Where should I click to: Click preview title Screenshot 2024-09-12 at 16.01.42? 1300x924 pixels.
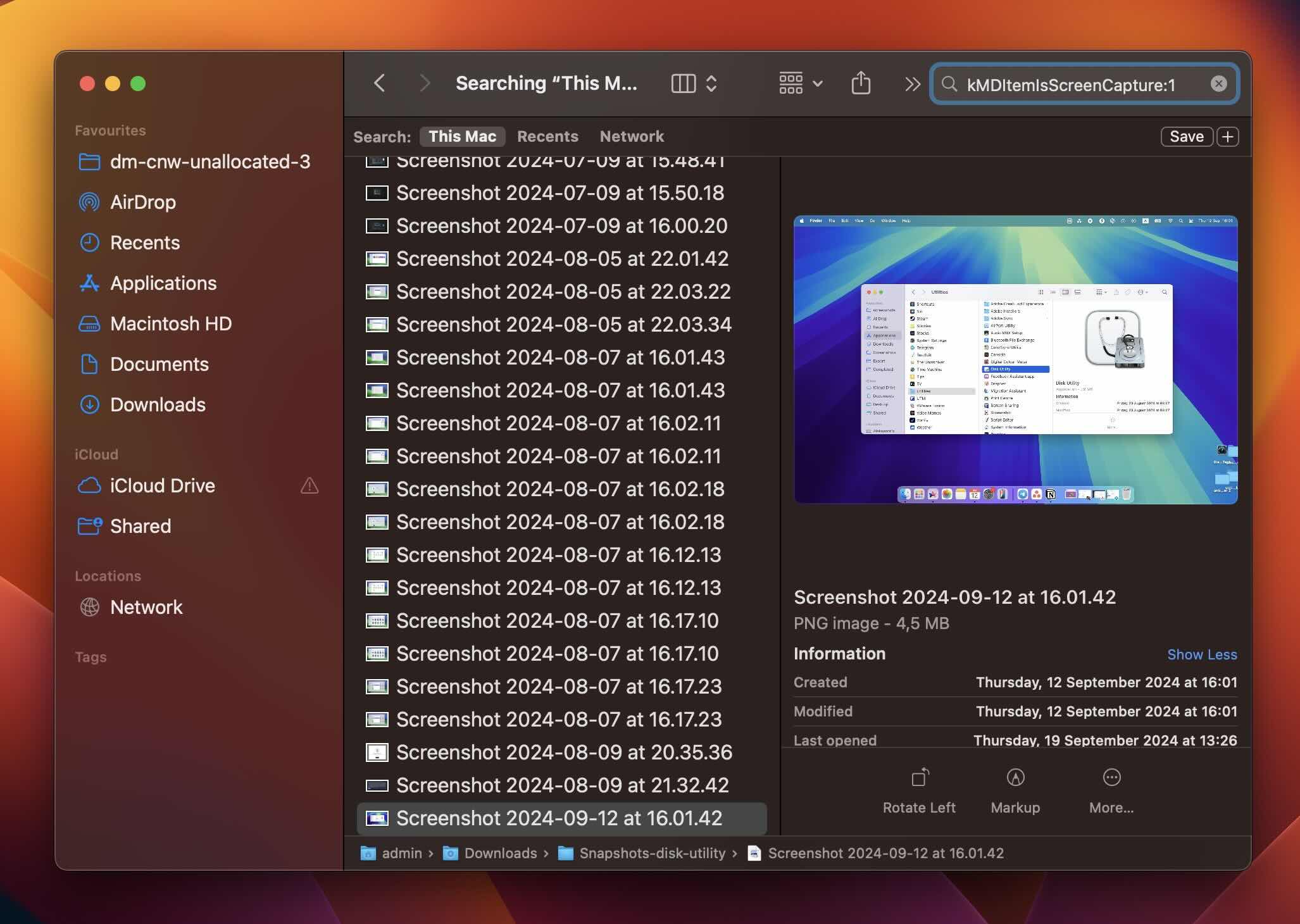click(954, 597)
